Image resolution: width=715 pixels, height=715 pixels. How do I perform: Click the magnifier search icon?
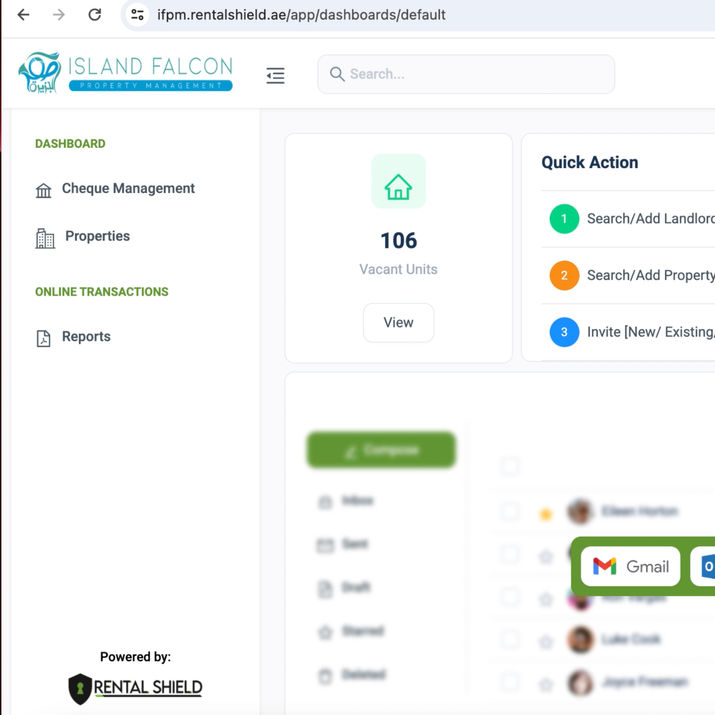click(x=337, y=74)
